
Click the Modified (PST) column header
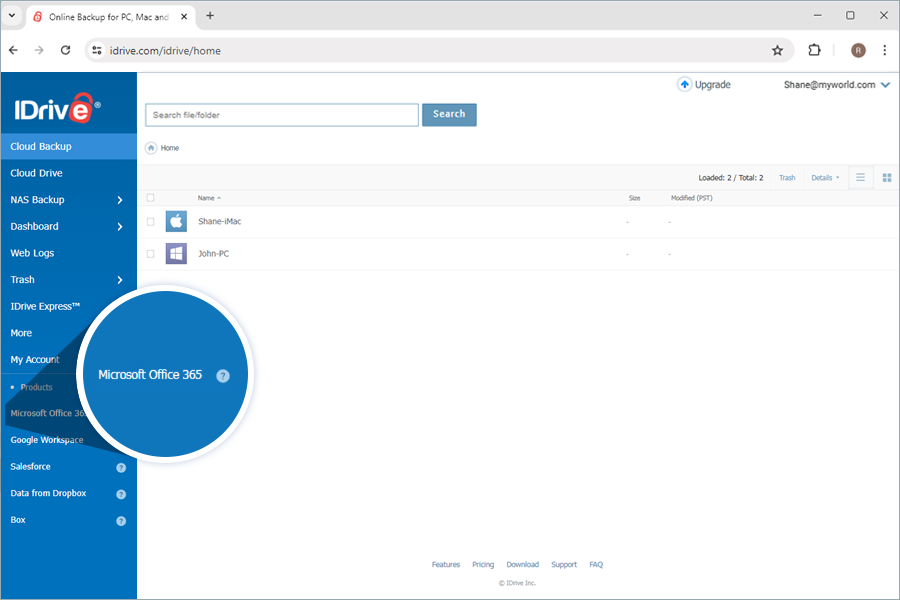pyautogui.click(x=692, y=198)
